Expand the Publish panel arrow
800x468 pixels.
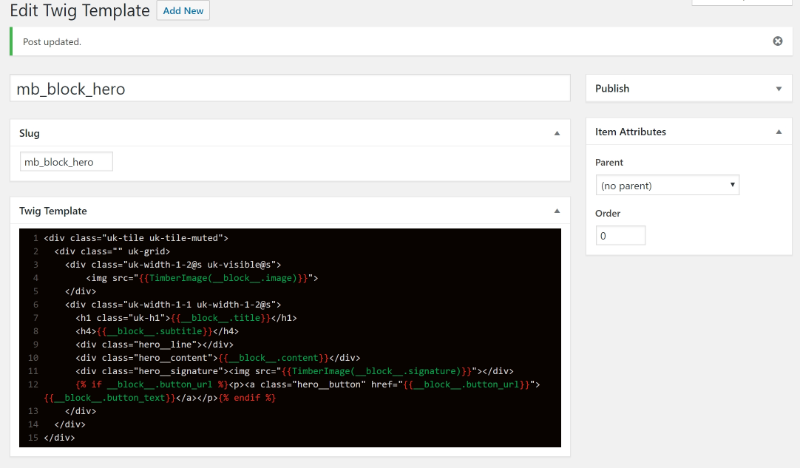tap(779, 89)
